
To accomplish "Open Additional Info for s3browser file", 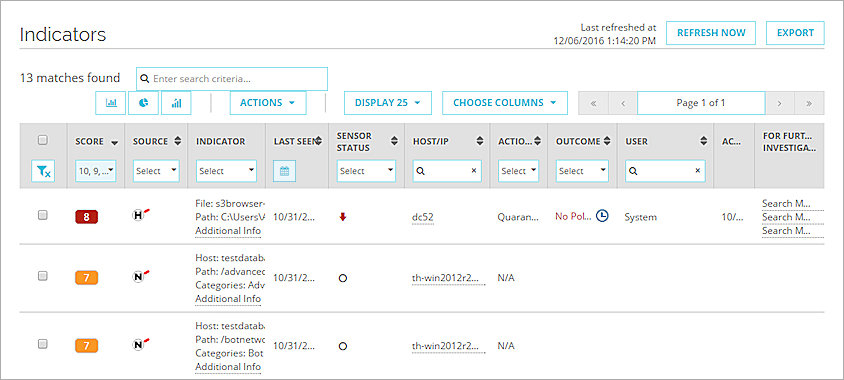I will coord(228,231).
